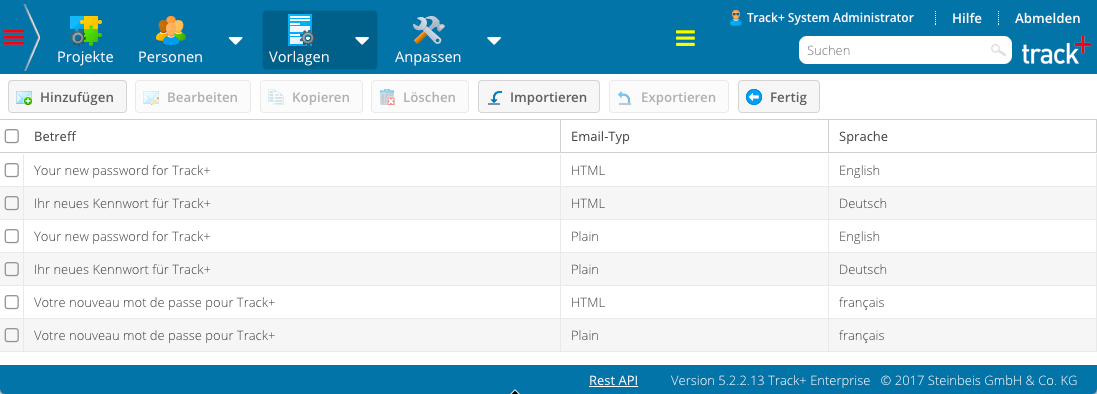Image resolution: width=1097 pixels, height=394 pixels.
Task: Check the Deutsch Plain Kennwort template row
Action: click(x=12, y=269)
